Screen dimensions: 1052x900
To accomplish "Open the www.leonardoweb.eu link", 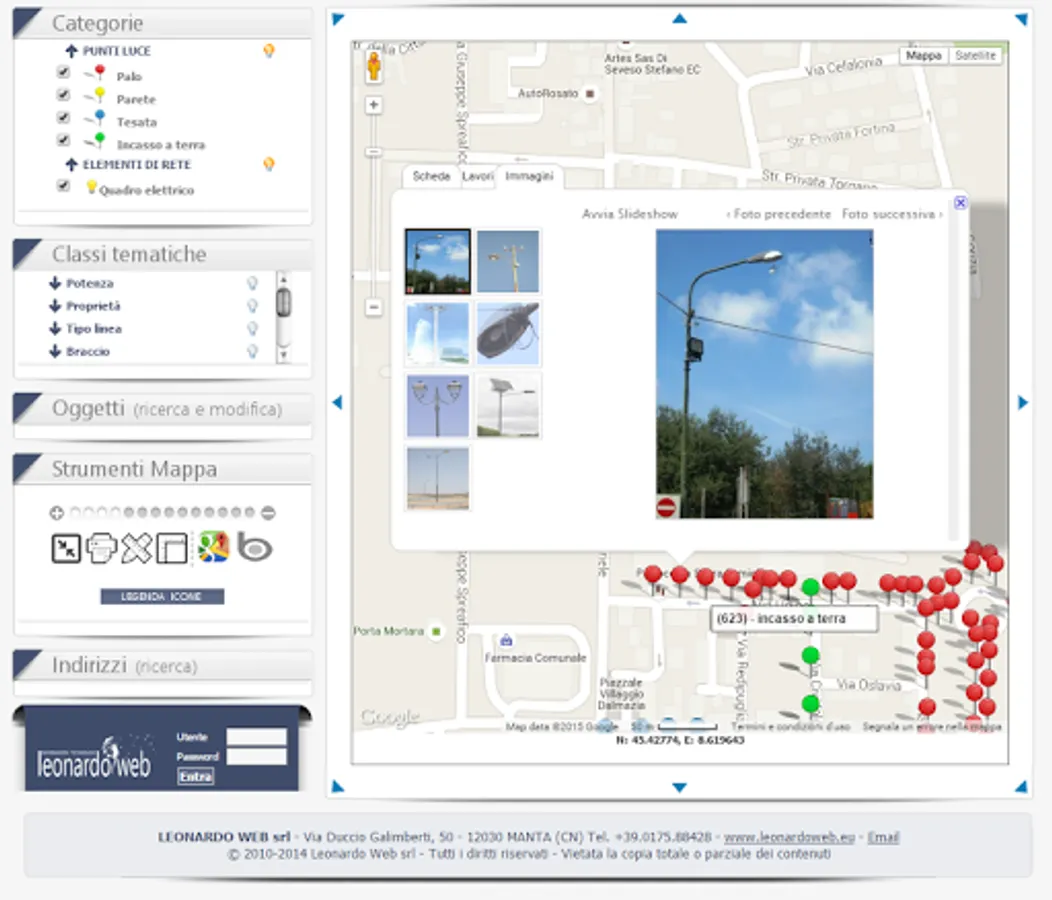I will point(789,837).
